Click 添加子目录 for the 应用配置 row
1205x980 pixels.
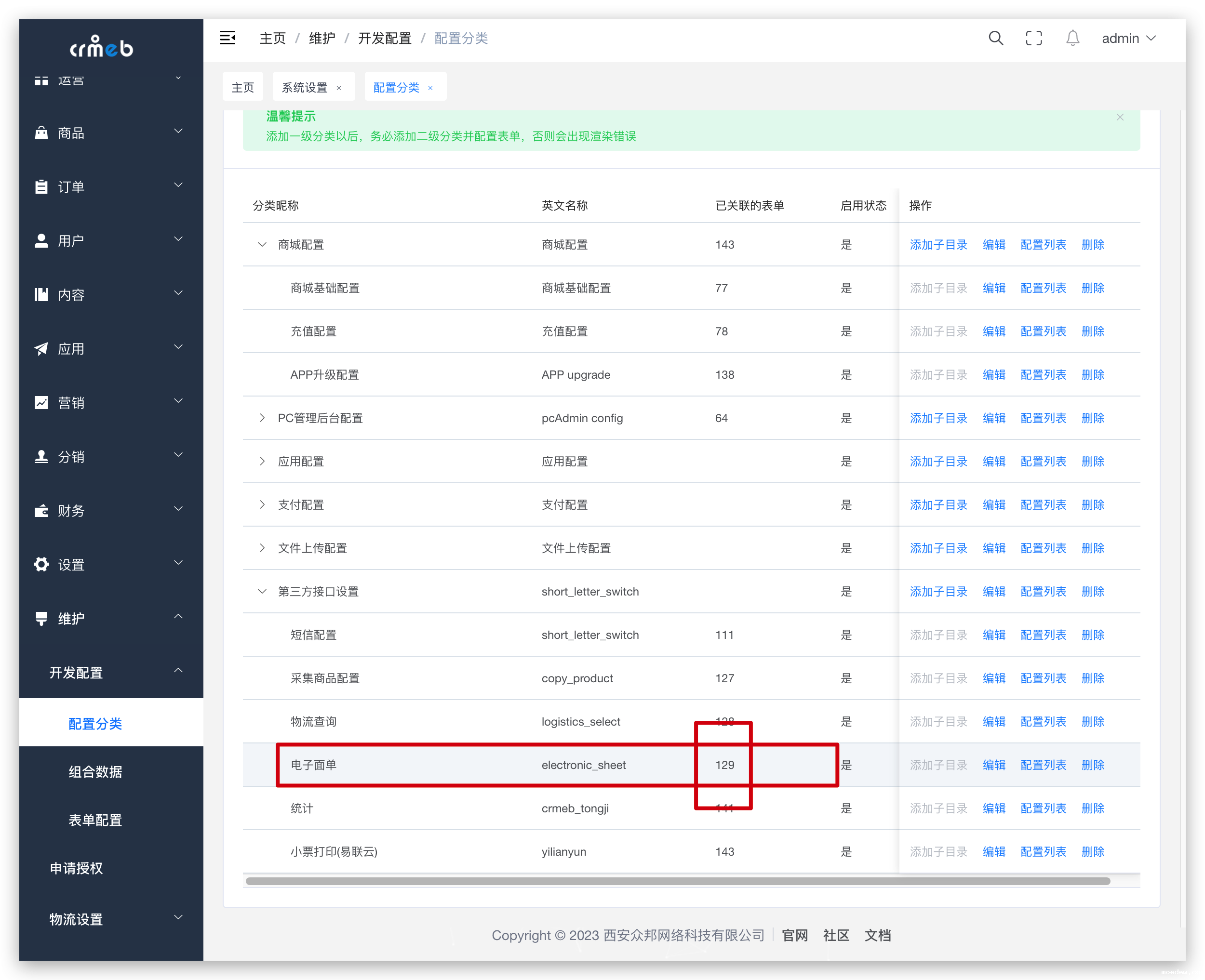point(938,461)
